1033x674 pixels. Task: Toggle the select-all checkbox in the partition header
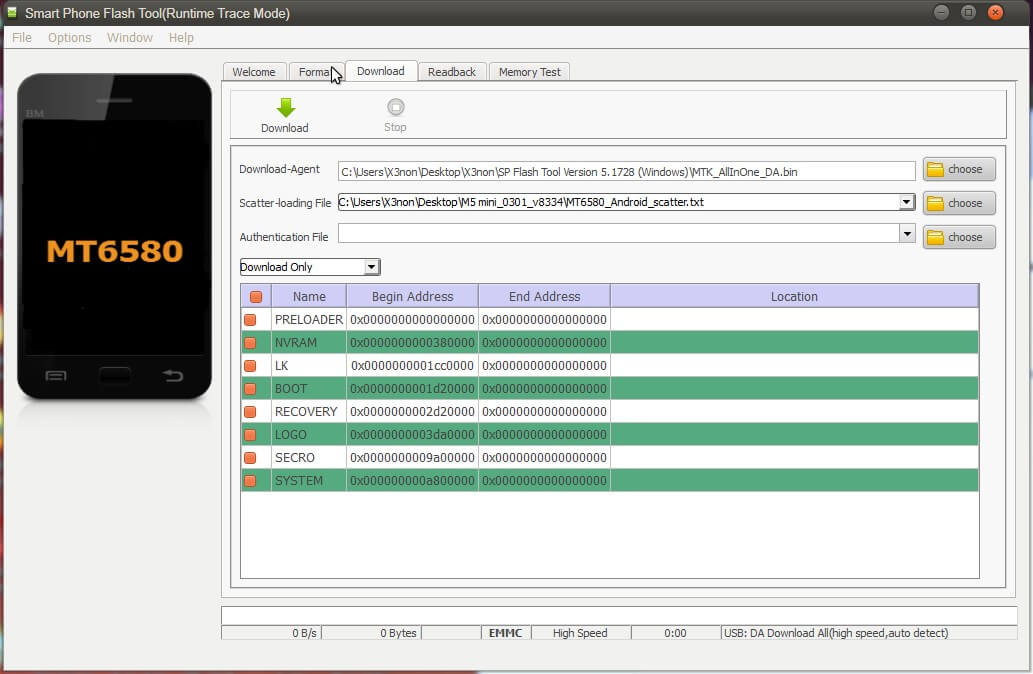click(254, 296)
